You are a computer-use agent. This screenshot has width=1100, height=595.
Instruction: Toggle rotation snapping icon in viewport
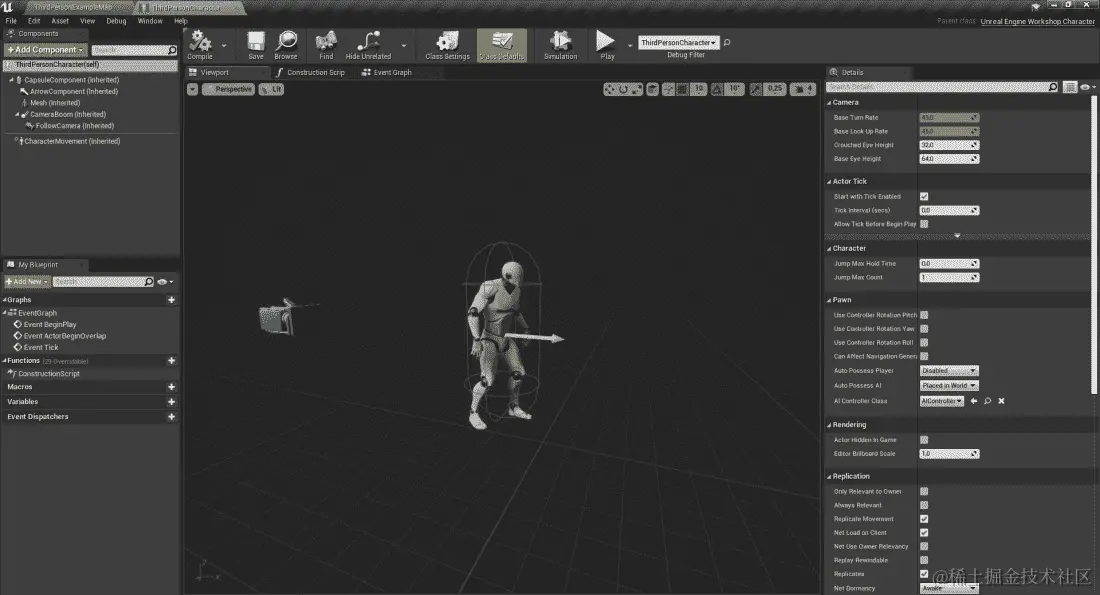pyautogui.click(x=717, y=89)
